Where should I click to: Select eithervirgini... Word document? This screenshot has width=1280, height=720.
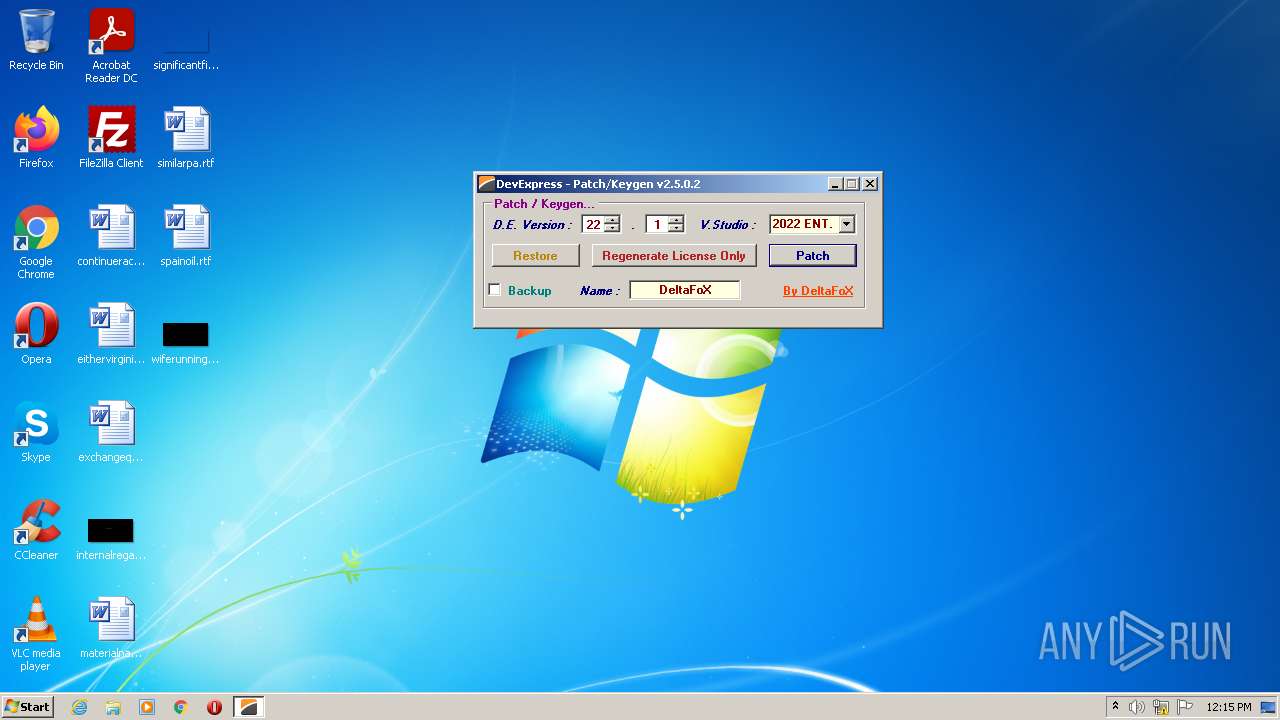(111, 334)
